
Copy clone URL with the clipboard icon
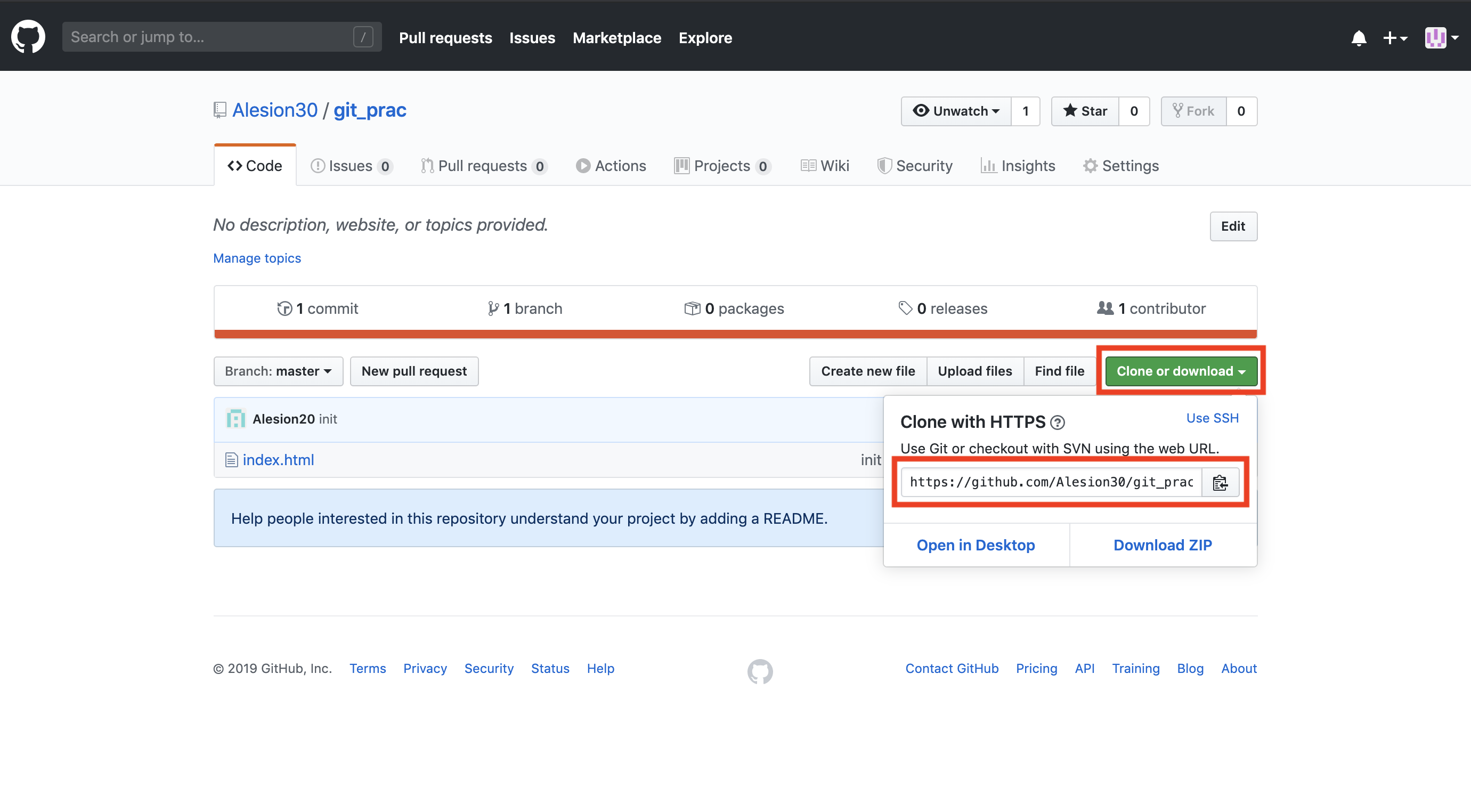(1220, 482)
